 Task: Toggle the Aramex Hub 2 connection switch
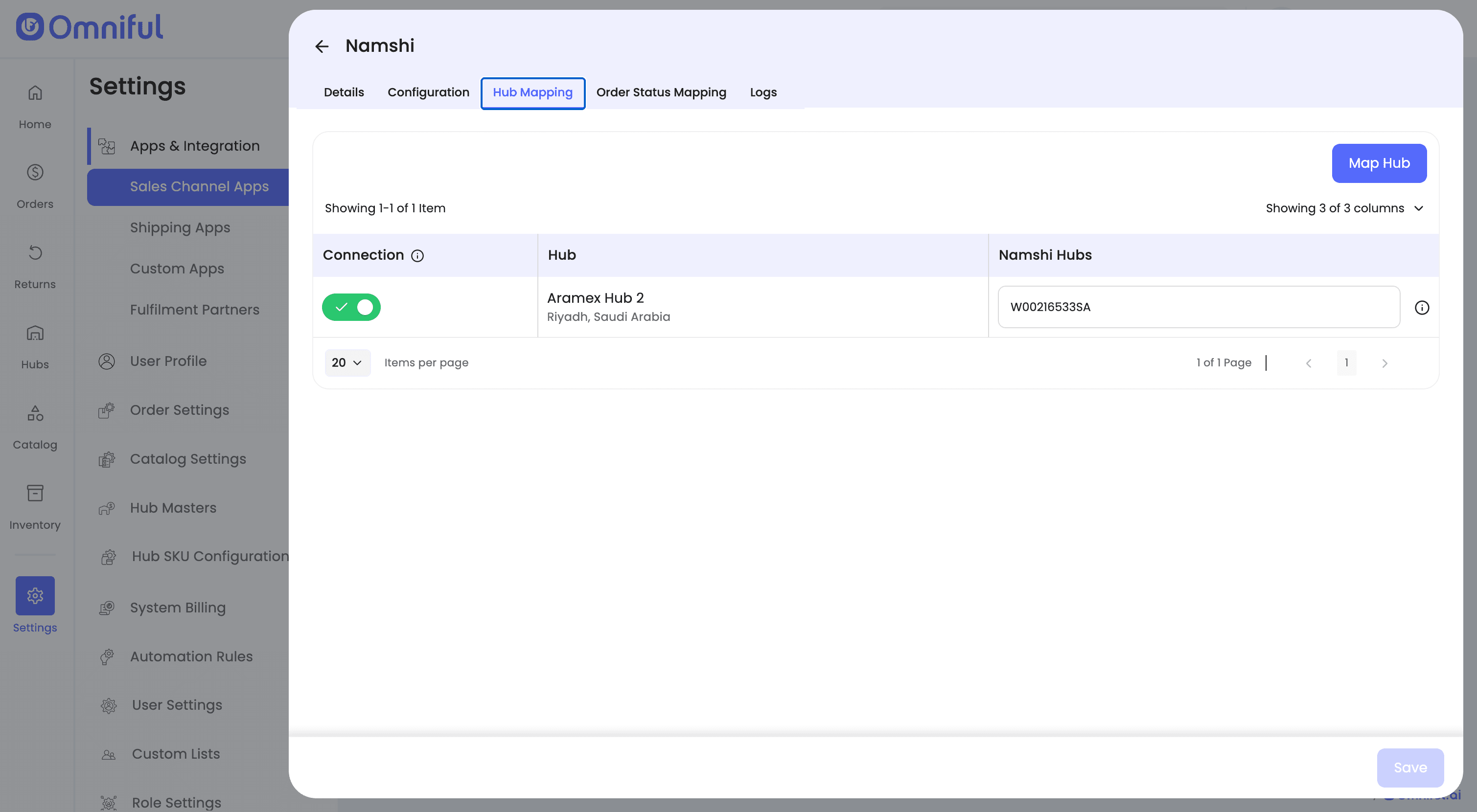click(351, 307)
